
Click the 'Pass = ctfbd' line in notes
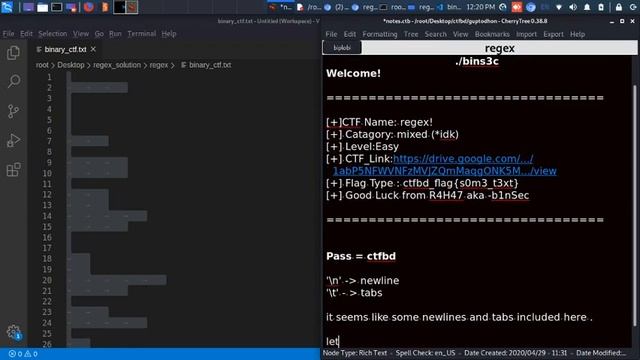click(361, 256)
